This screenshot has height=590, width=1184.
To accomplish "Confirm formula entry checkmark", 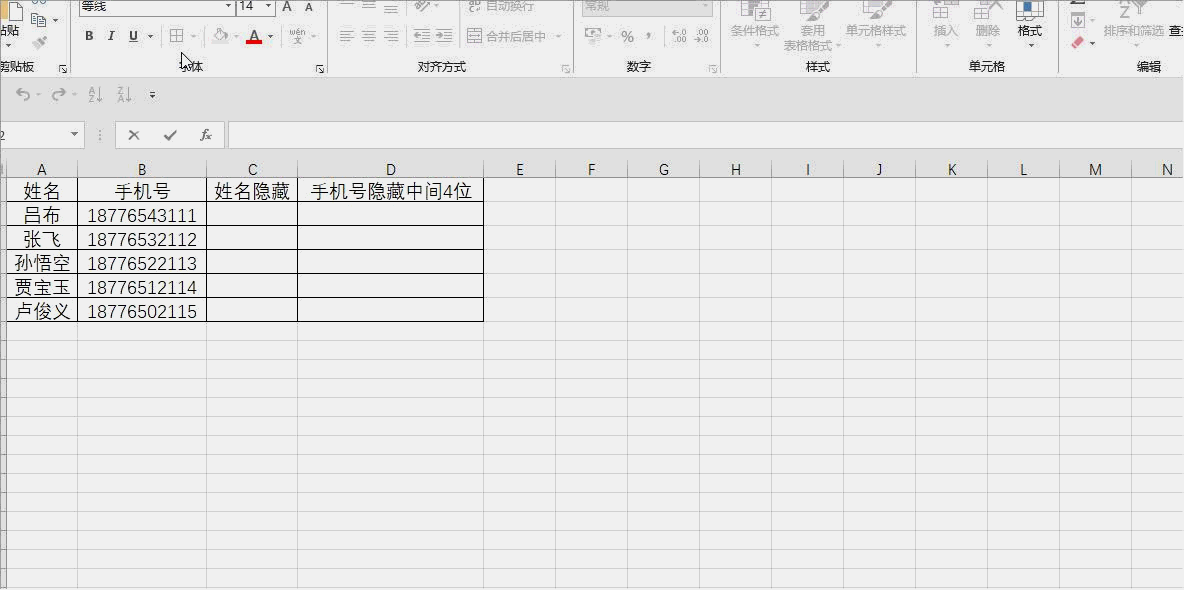I will [x=170, y=135].
